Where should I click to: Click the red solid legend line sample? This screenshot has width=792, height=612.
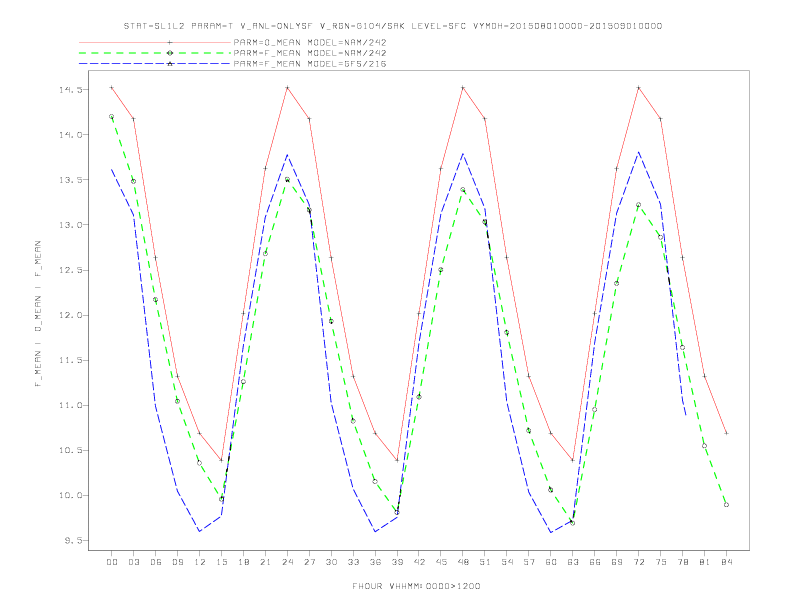[155, 42]
